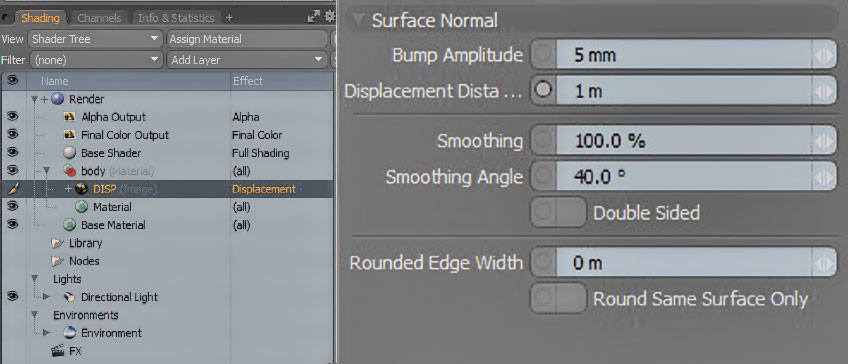Collapse the body material group

47,171
